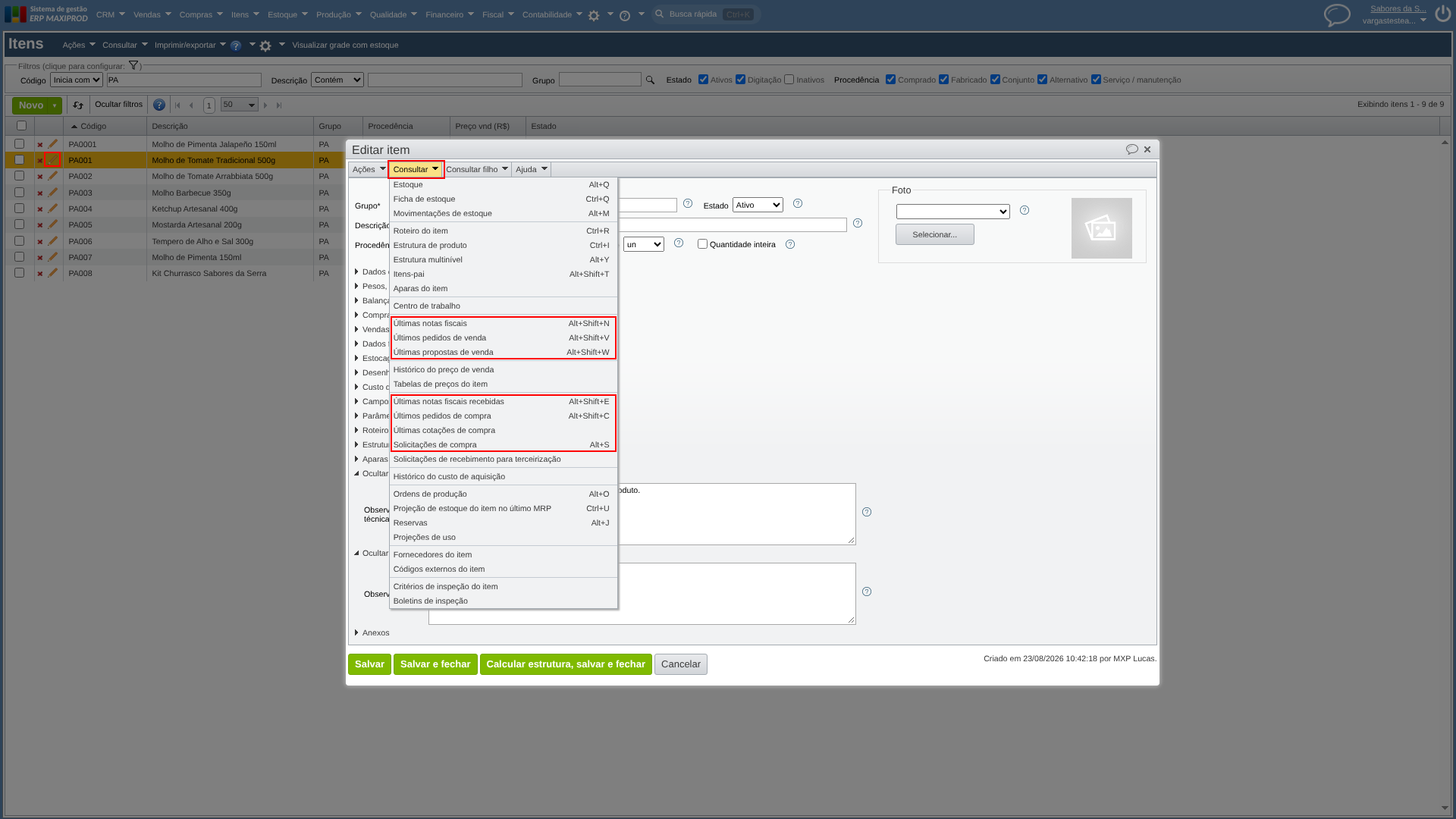The image size is (1456, 819).
Task: Click help icon beside Quantidade inteira
Action: click(790, 244)
